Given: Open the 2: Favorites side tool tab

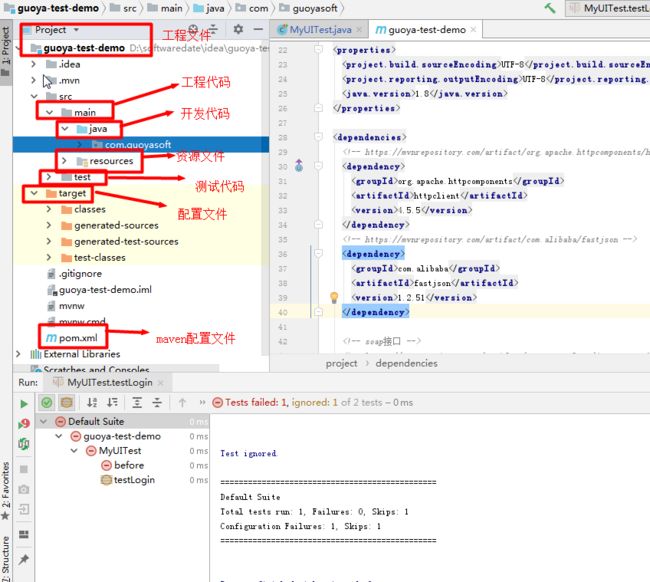Looking at the screenshot, I should 5,490.
